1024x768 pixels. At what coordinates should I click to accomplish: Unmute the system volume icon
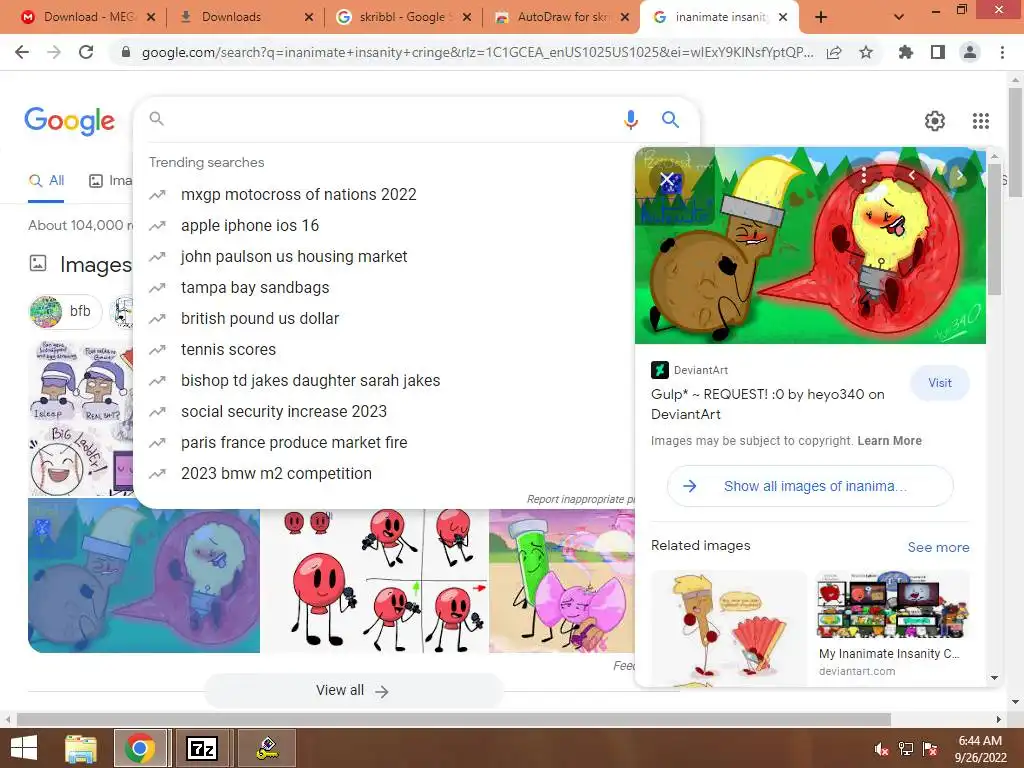pyautogui.click(x=880, y=749)
